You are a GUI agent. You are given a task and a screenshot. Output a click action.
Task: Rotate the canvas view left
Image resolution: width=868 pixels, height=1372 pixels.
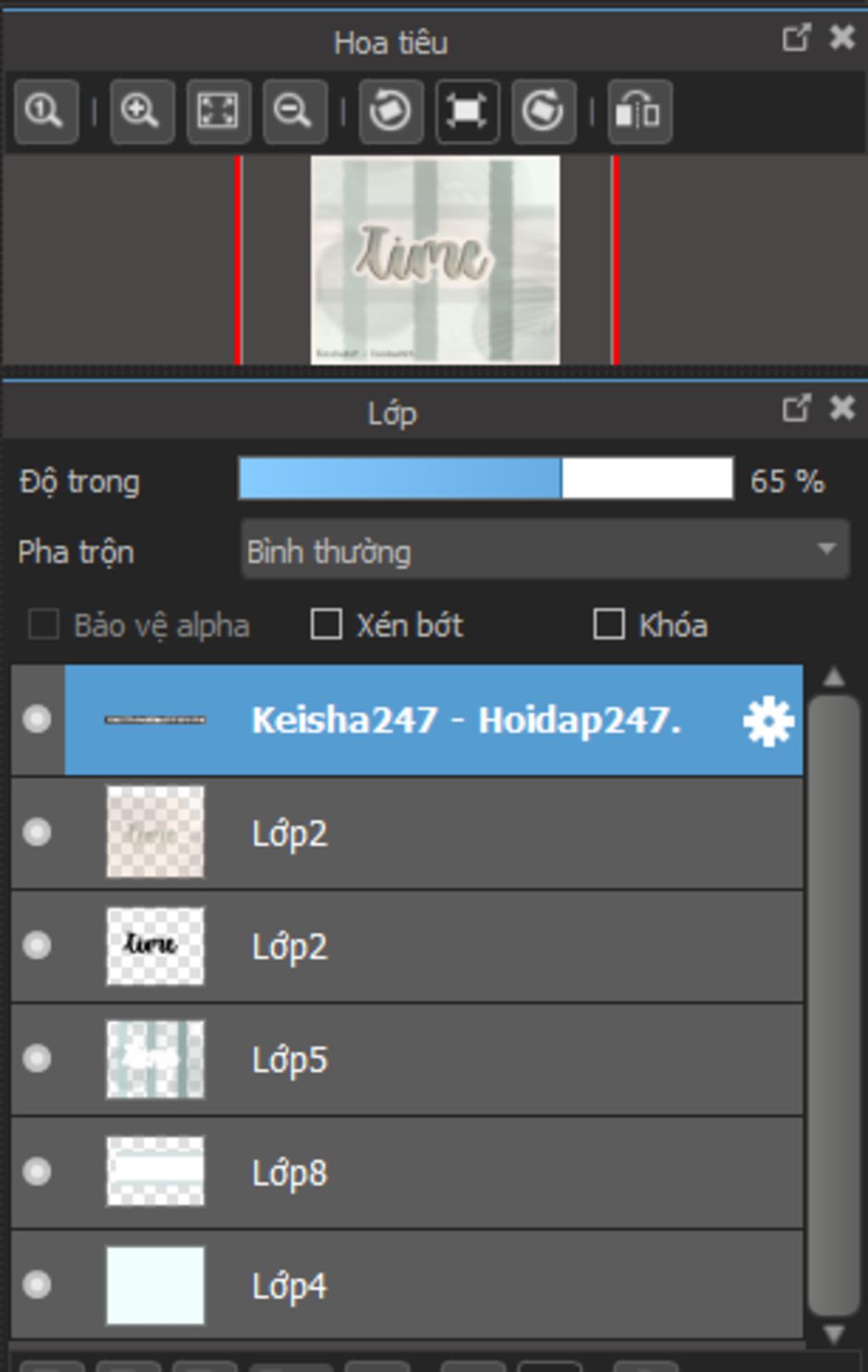point(391,111)
